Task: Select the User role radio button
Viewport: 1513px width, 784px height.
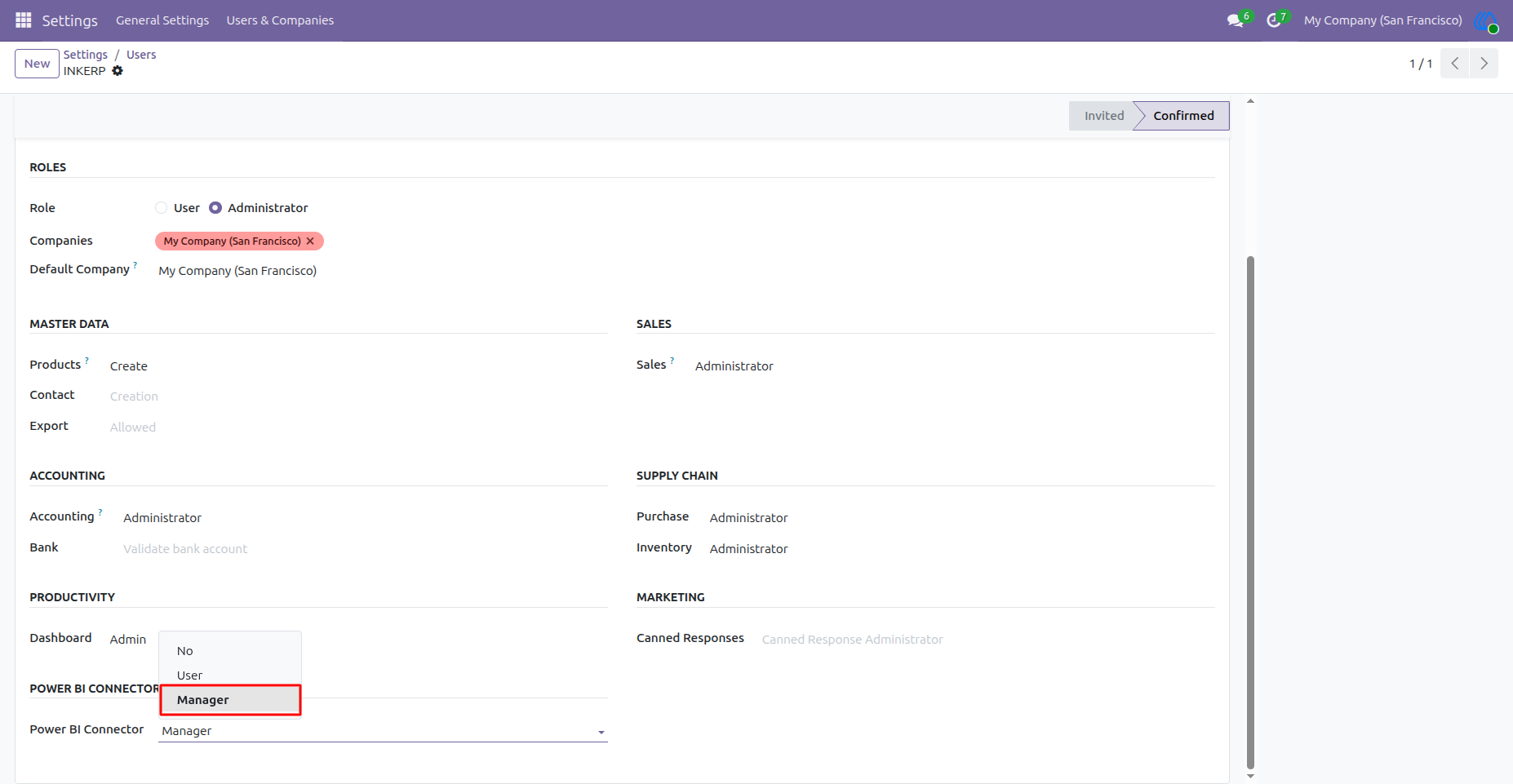Action: [162, 208]
